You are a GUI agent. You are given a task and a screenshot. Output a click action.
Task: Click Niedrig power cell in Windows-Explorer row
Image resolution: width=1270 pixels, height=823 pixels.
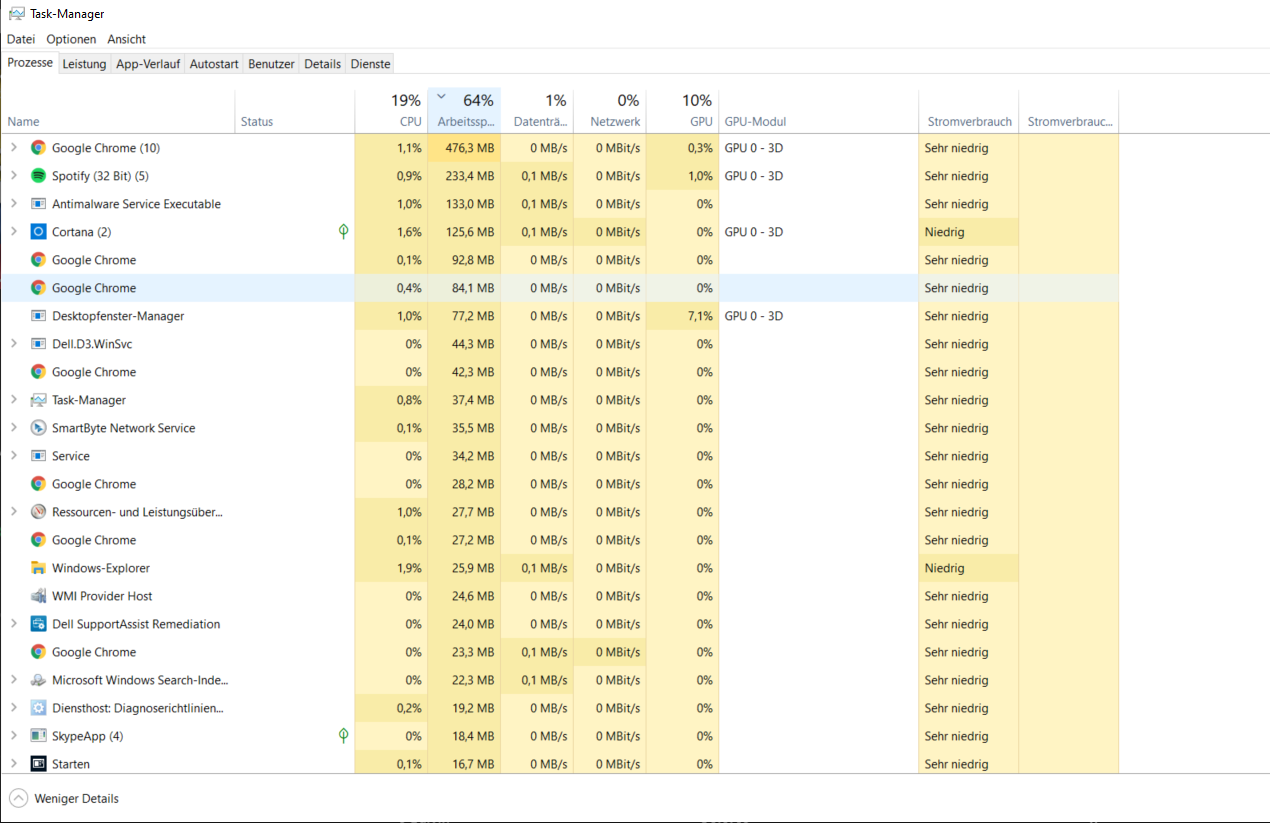[968, 568]
